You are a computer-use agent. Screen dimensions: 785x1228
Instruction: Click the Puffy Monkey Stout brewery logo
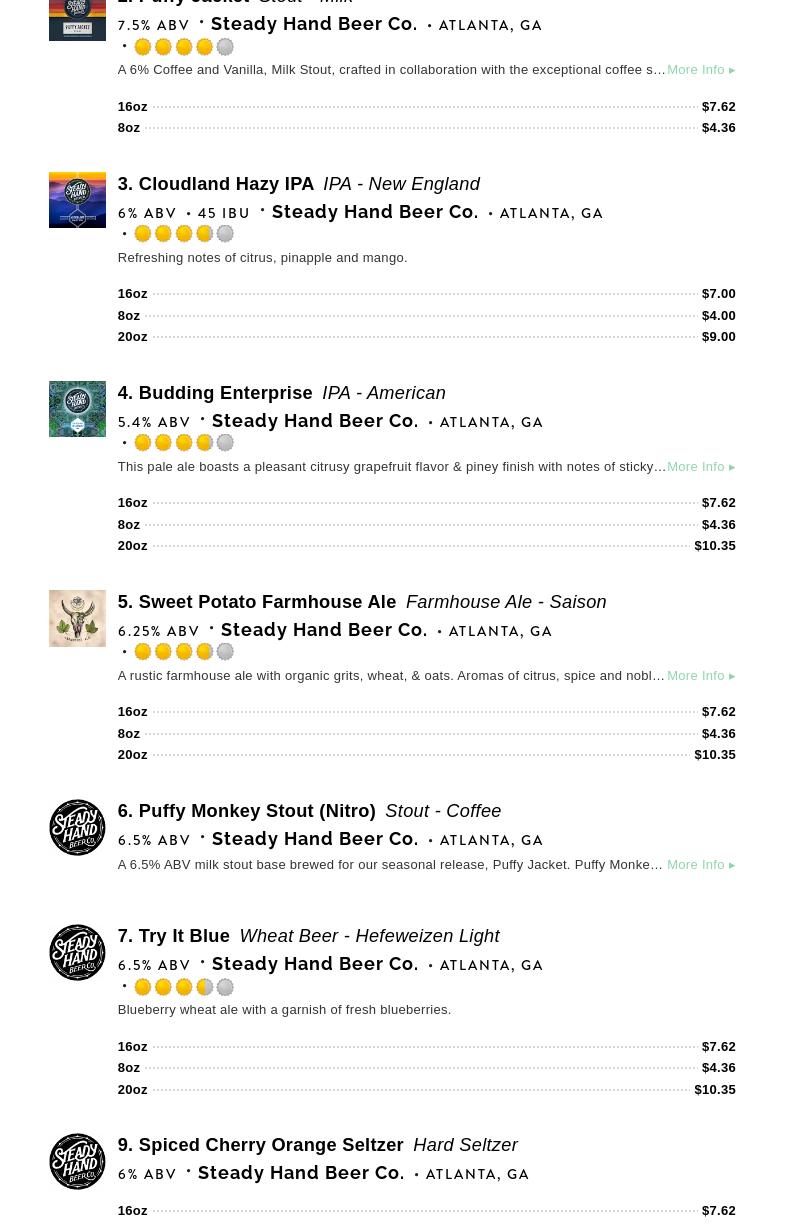tap(77, 827)
